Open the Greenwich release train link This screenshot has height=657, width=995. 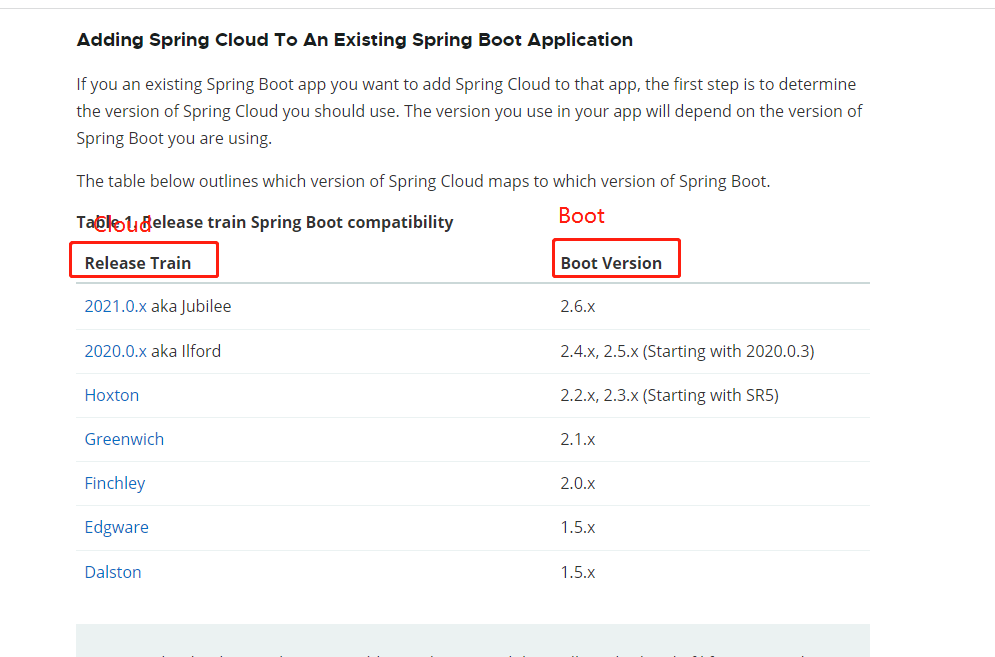[124, 439]
